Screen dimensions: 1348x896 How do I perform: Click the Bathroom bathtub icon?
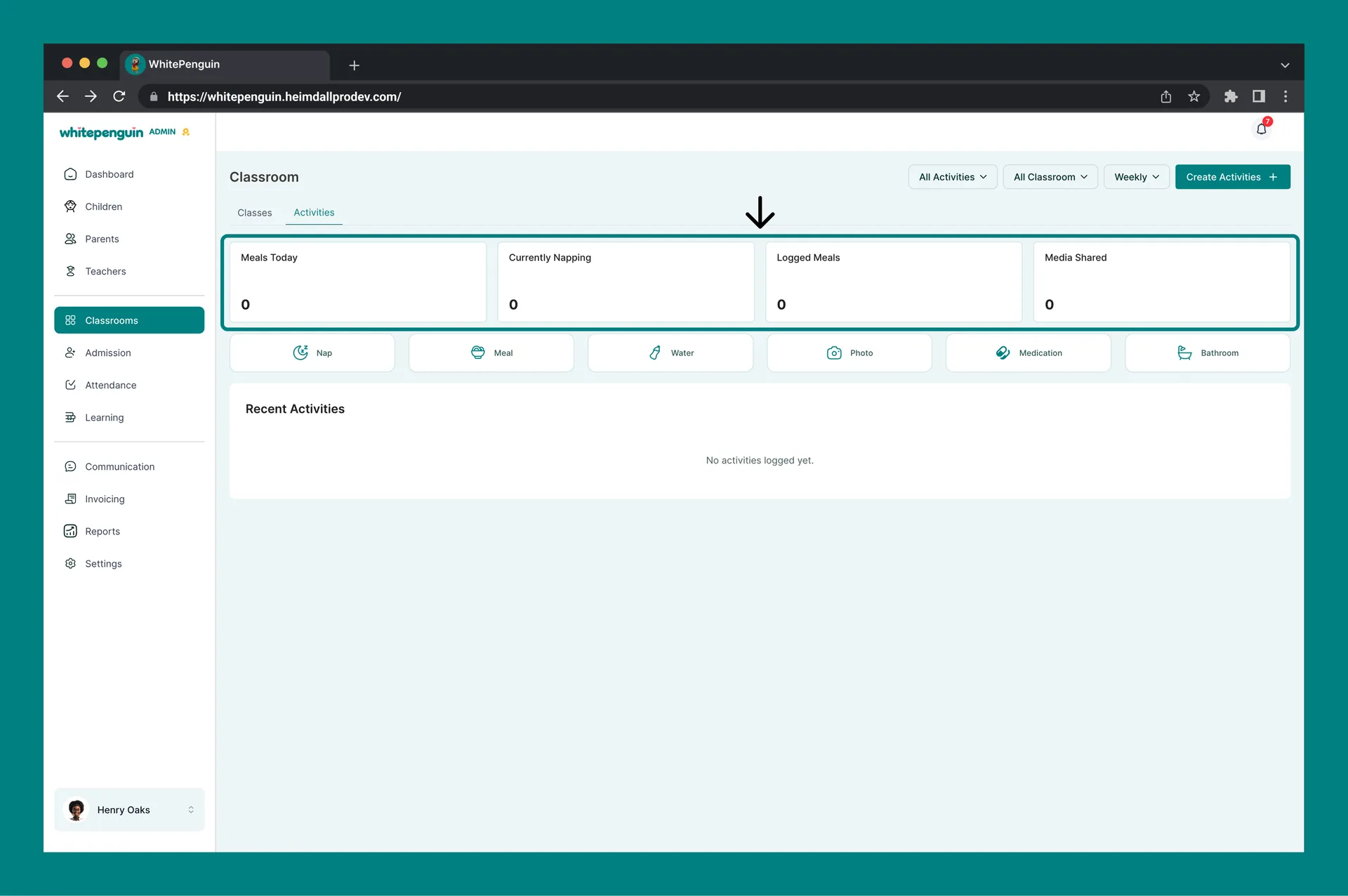1185,353
